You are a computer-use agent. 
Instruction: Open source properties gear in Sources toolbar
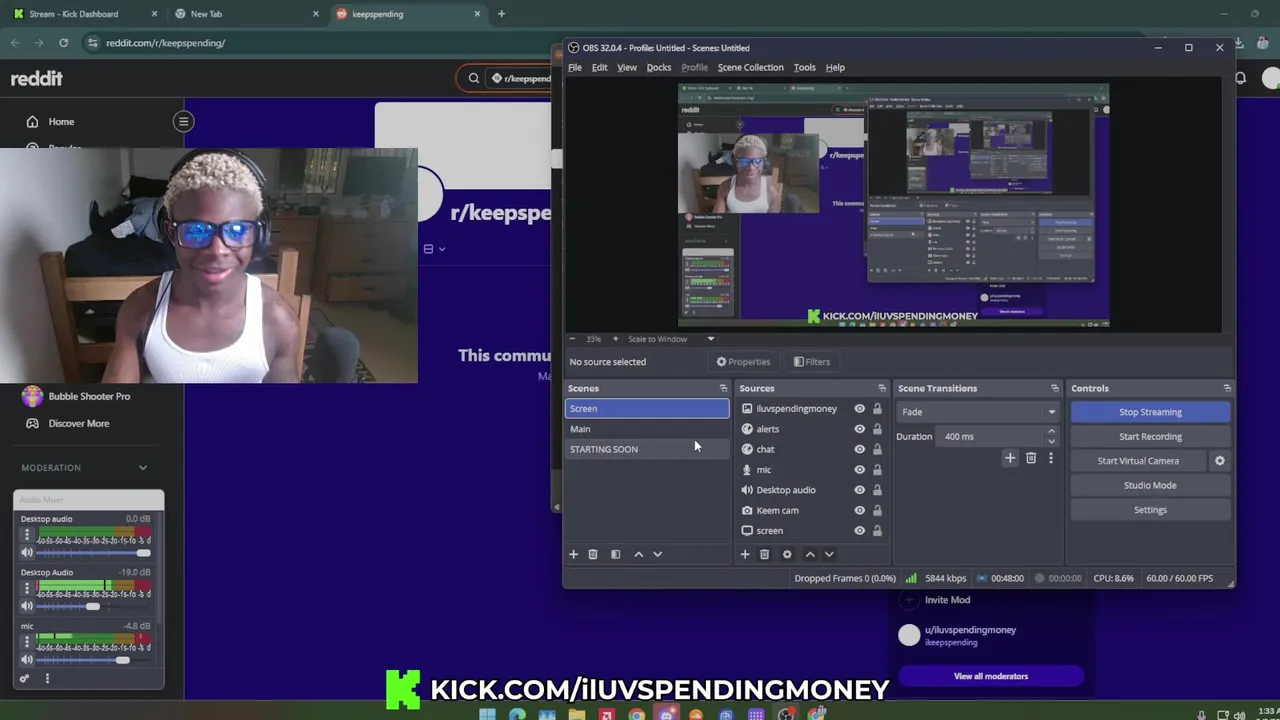[787, 554]
